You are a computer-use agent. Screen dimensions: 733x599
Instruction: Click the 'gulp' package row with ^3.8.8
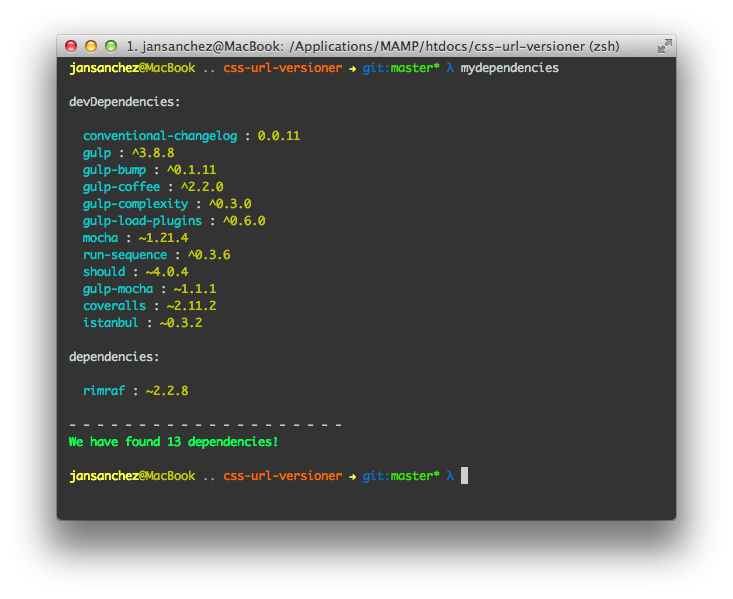tap(129, 153)
